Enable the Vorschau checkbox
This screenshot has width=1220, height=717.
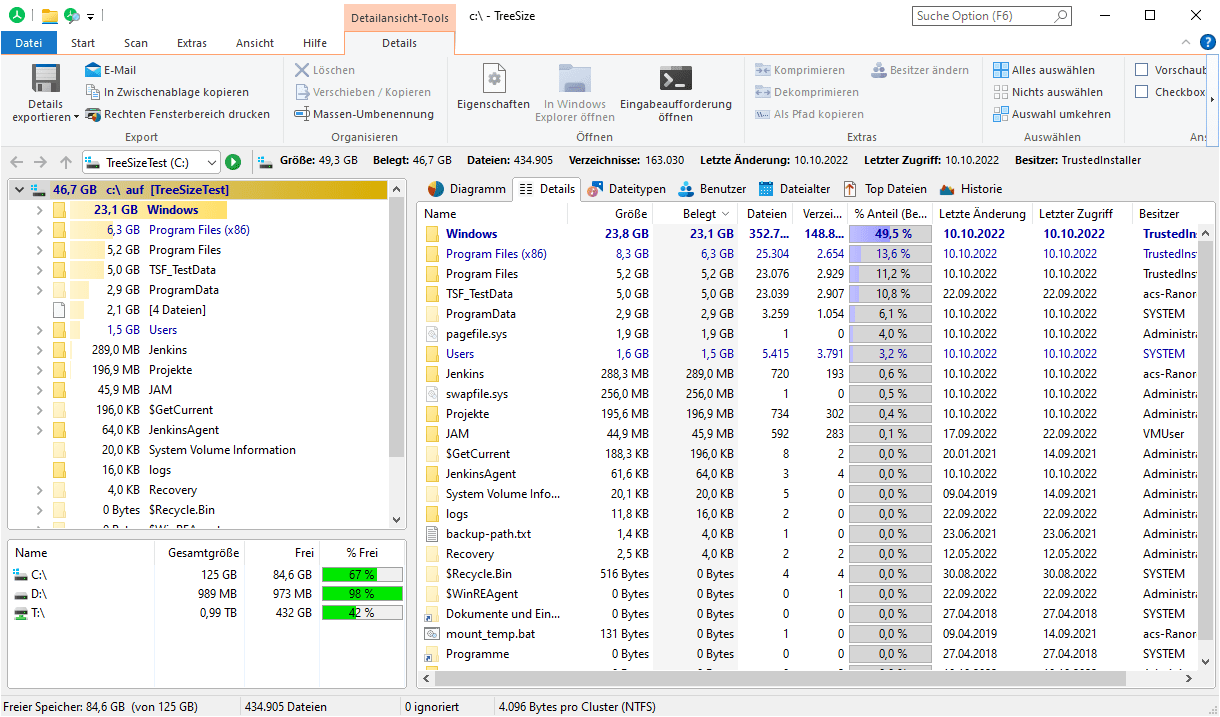[x=1142, y=70]
